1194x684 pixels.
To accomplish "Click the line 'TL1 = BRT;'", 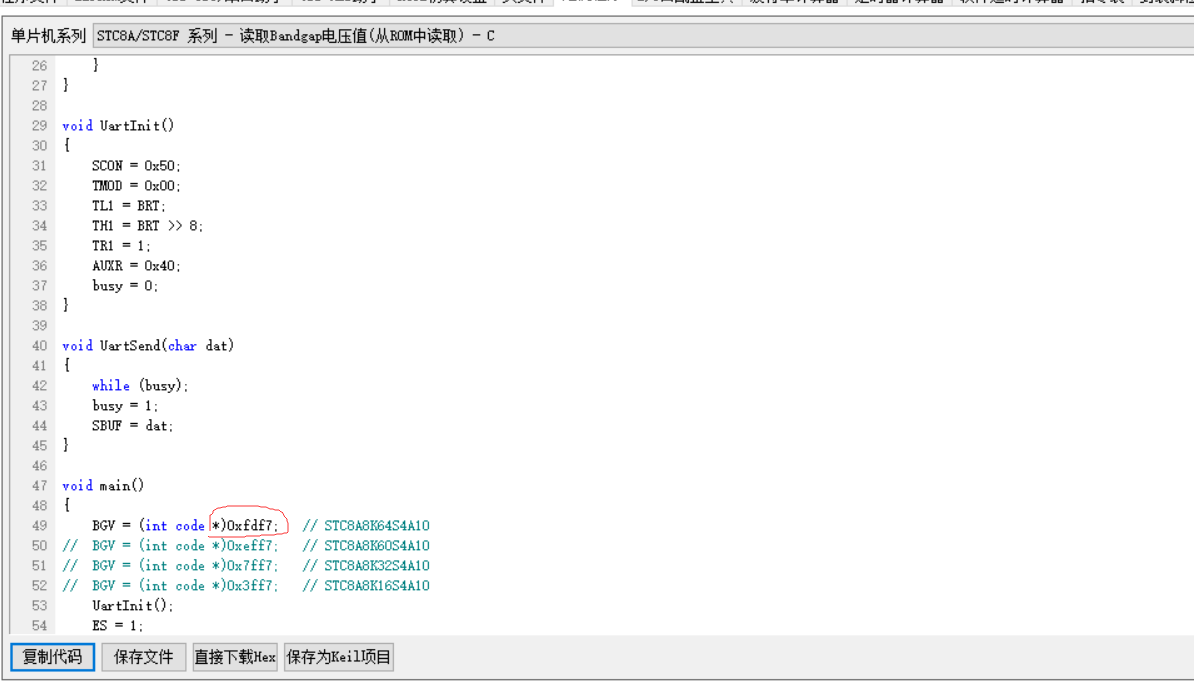I will tap(129, 206).
